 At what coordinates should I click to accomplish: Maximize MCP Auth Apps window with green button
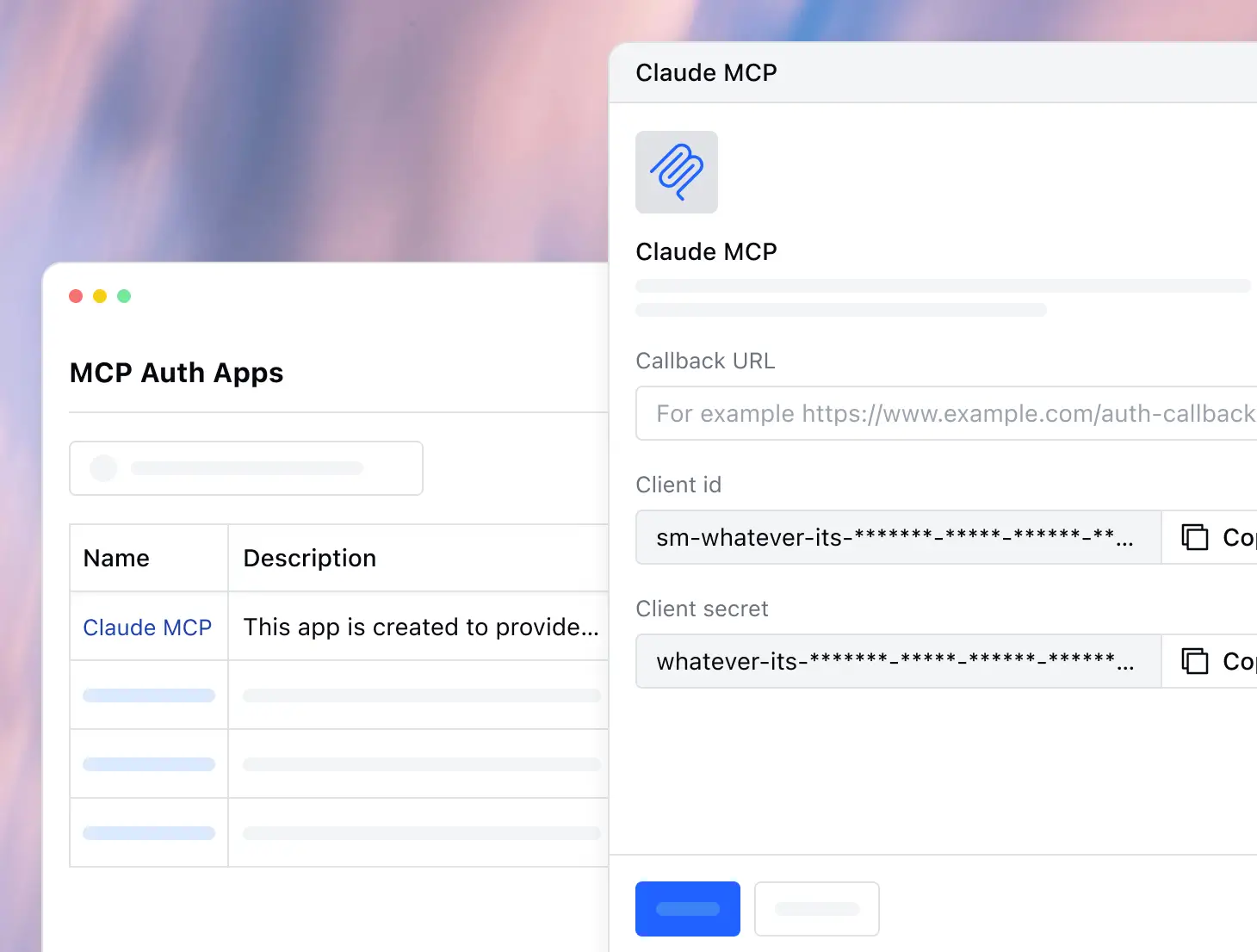point(124,296)
